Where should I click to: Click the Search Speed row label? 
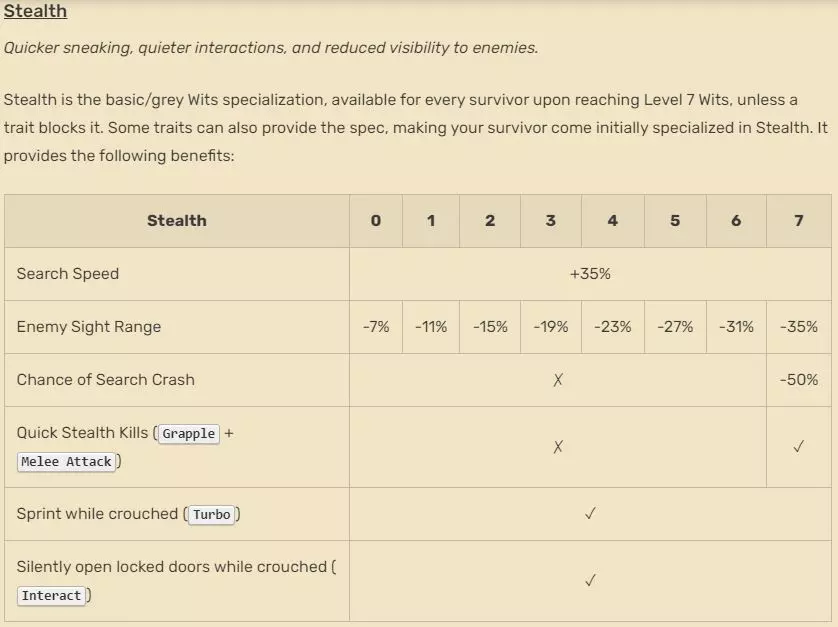tap(68, 274)
